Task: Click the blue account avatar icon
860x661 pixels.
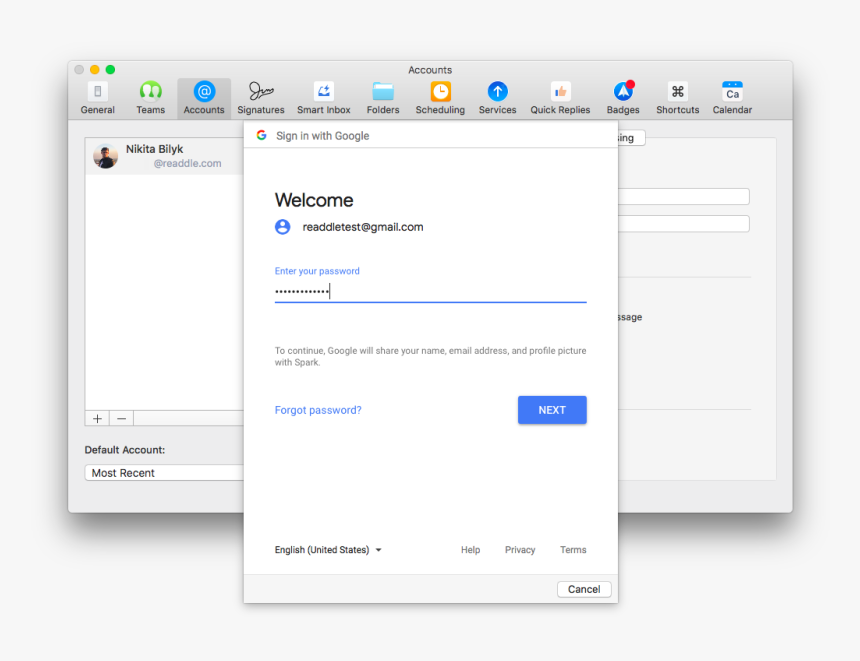Action: click(x=282, y=227)
